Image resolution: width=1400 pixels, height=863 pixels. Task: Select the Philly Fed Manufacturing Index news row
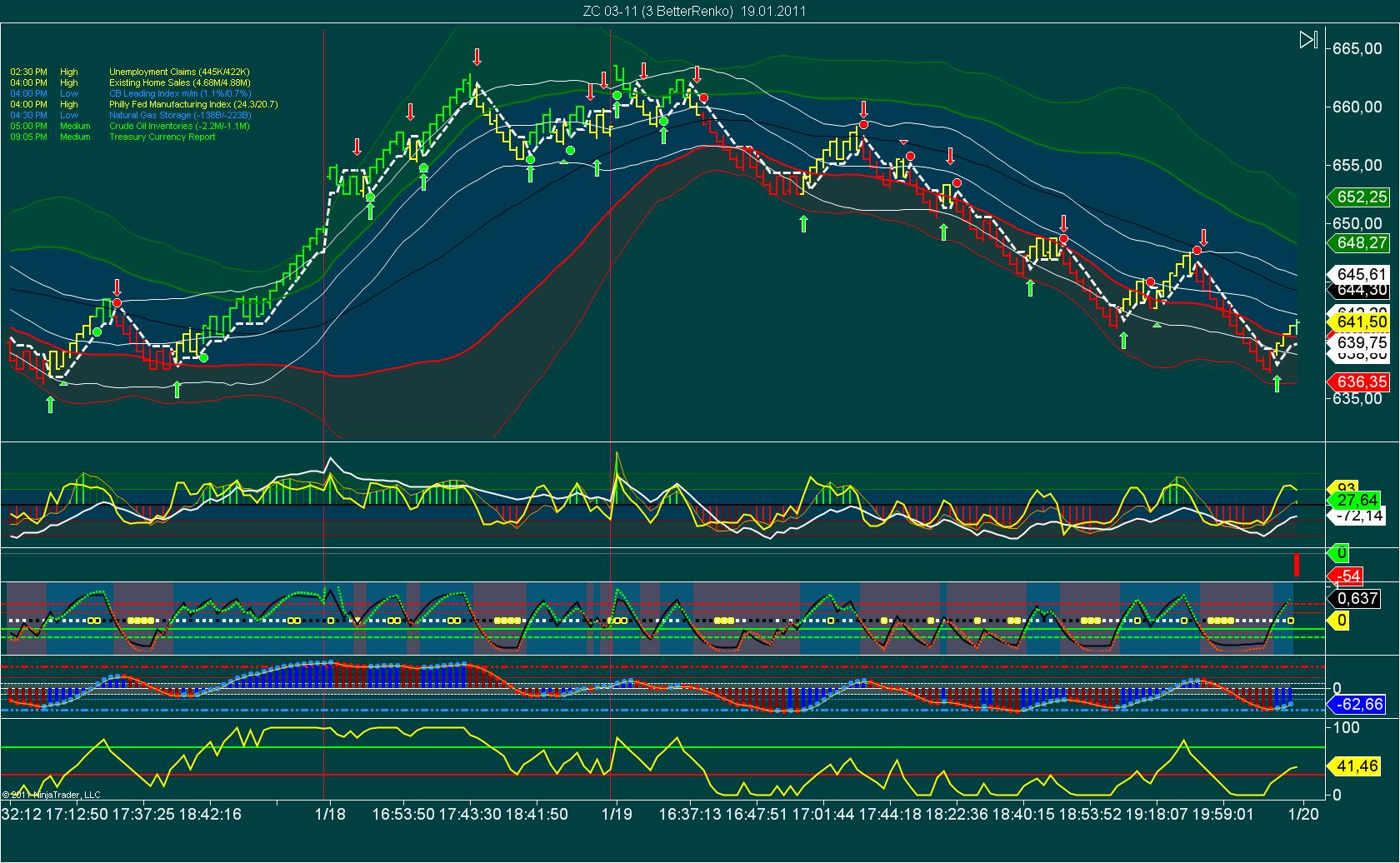(144, 105)
